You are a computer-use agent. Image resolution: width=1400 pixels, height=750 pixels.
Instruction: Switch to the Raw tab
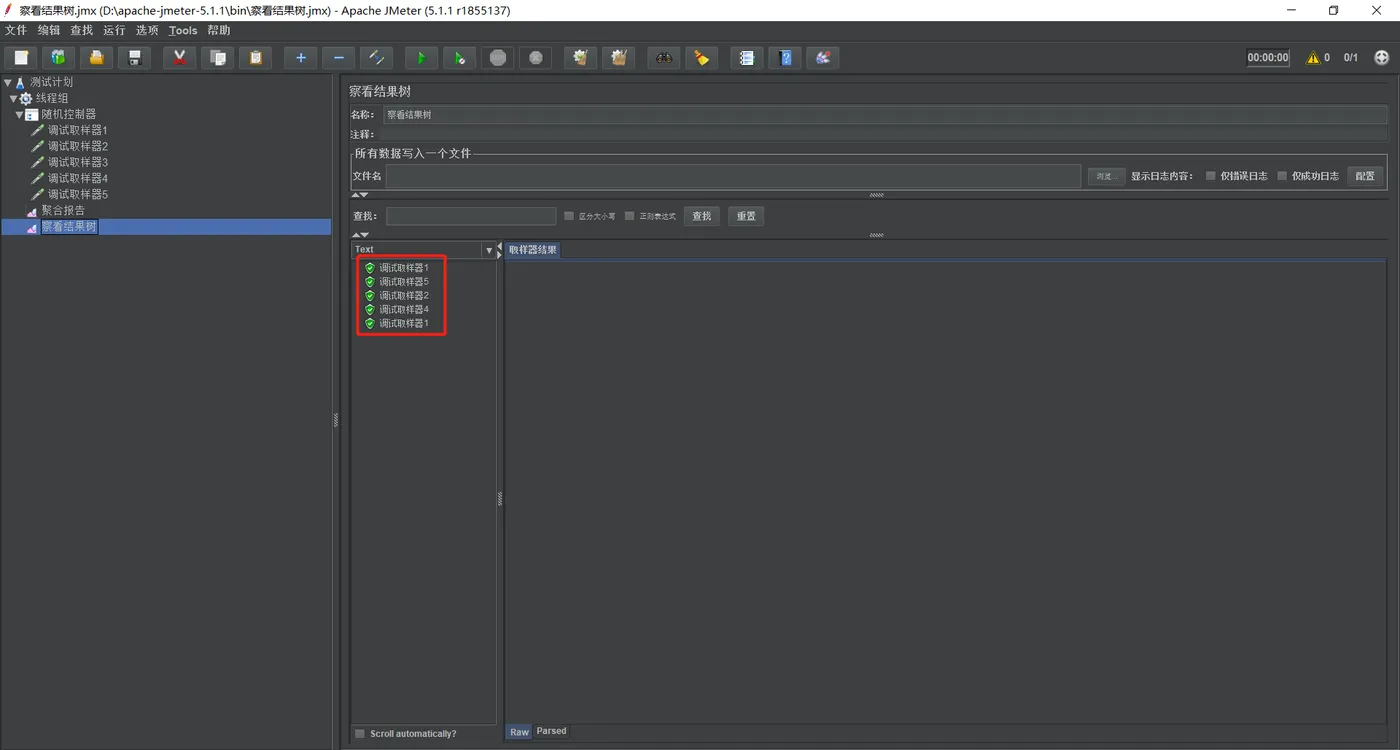tap(519, 732)
